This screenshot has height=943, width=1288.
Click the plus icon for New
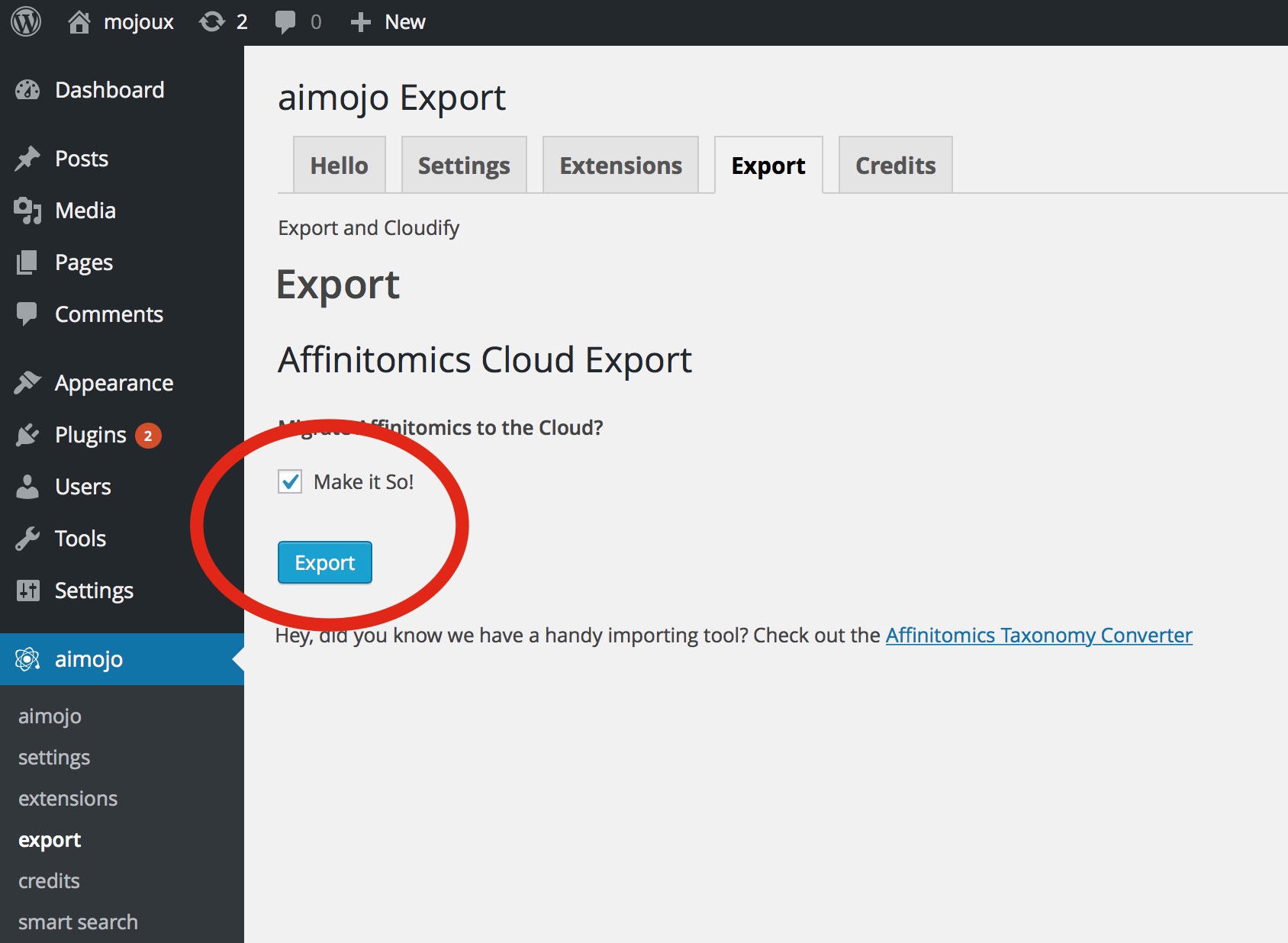point(360,22)
